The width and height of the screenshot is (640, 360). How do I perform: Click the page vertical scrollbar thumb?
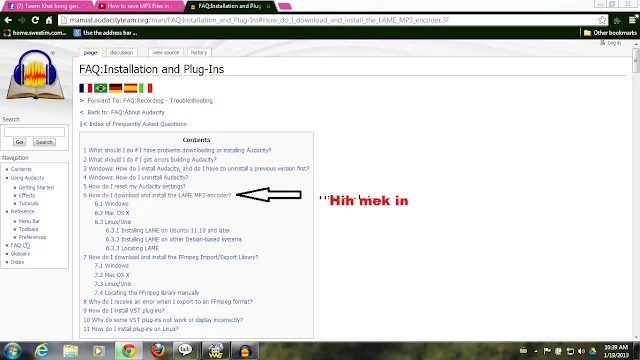[x=636, y=60]
